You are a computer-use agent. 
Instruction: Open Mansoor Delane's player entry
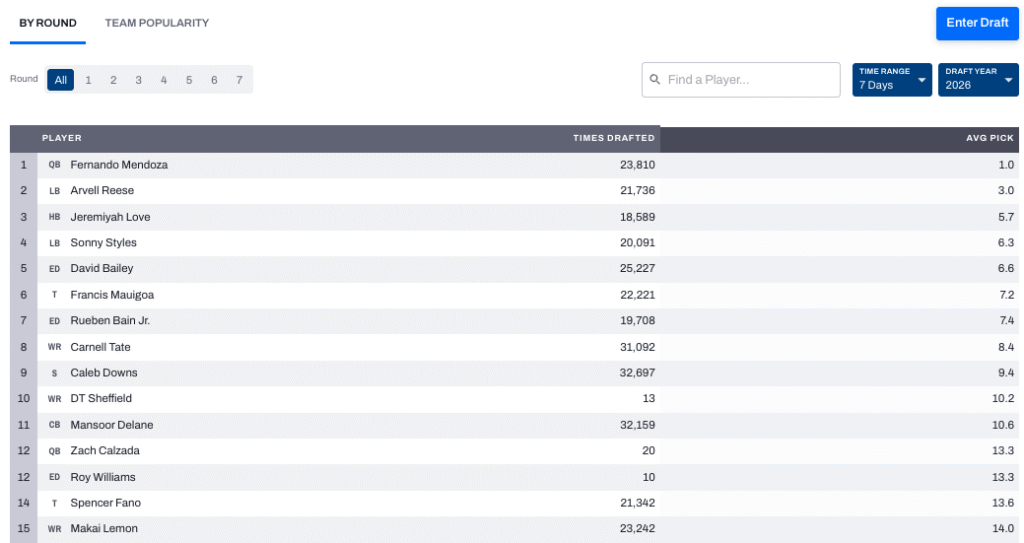[x=111, y=425]
